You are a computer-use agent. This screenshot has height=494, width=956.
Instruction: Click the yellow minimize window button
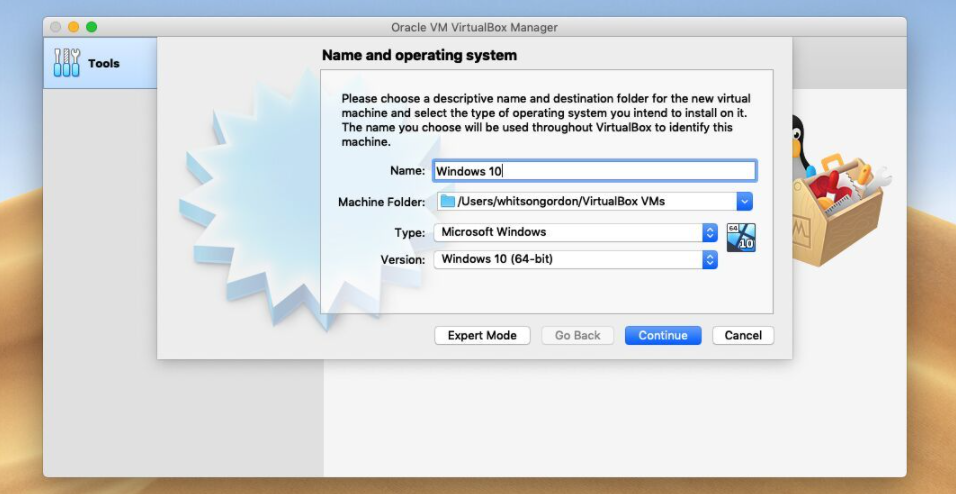(x=73, y=27)
